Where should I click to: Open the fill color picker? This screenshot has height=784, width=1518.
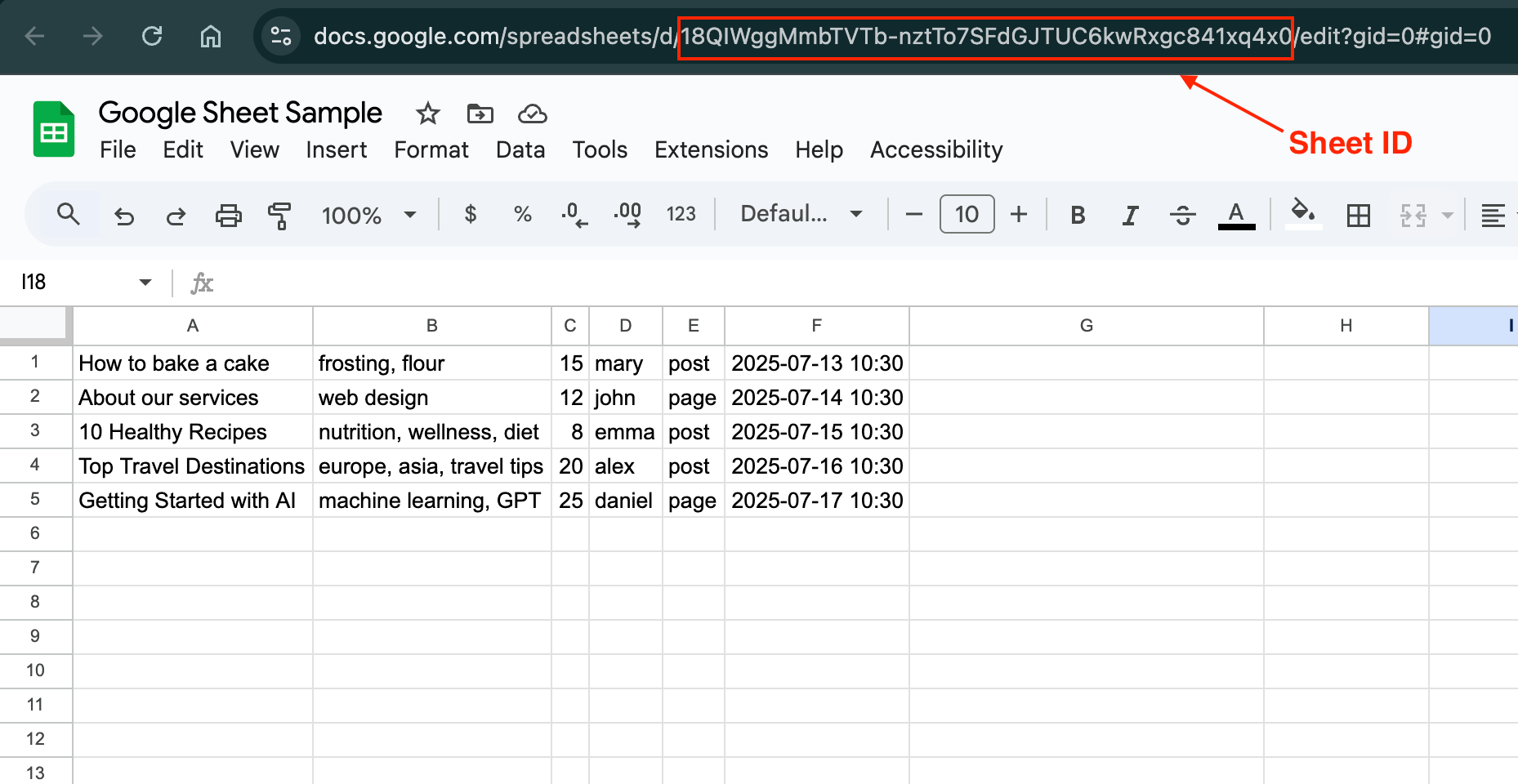1303,215
